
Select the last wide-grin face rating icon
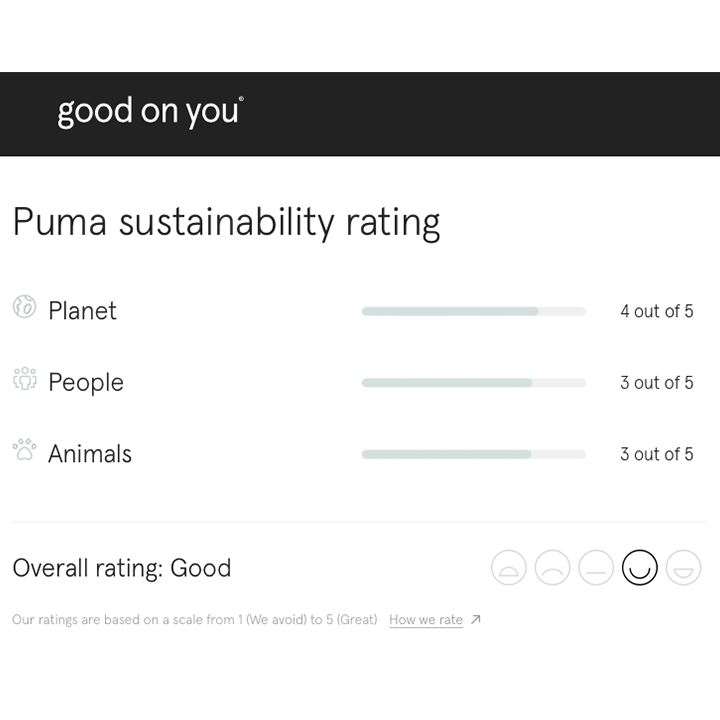[x=683, y=568]
